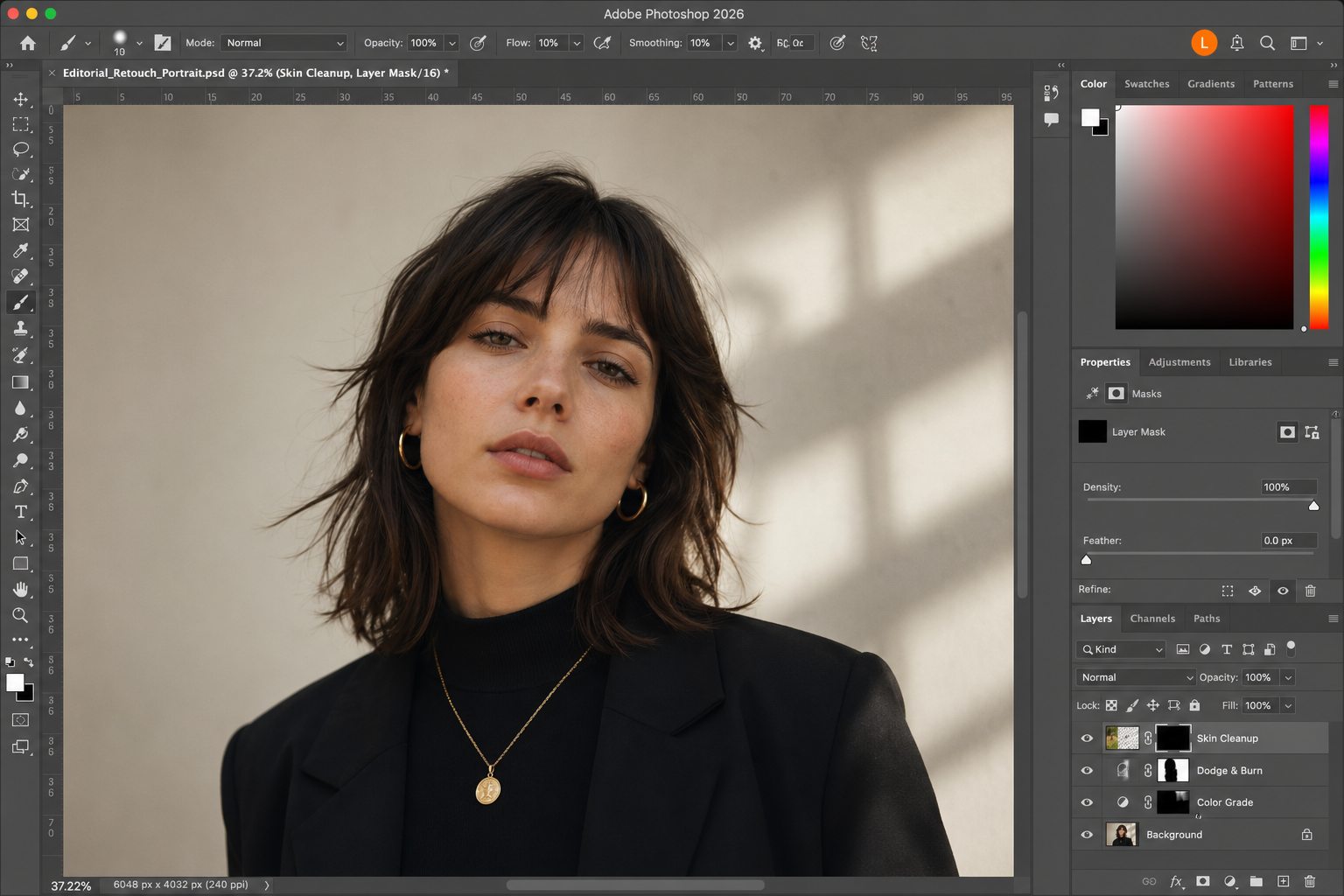Open the brush Mode dropdown
This screenshot has height=896, width=1344.
tap(283, 43)
